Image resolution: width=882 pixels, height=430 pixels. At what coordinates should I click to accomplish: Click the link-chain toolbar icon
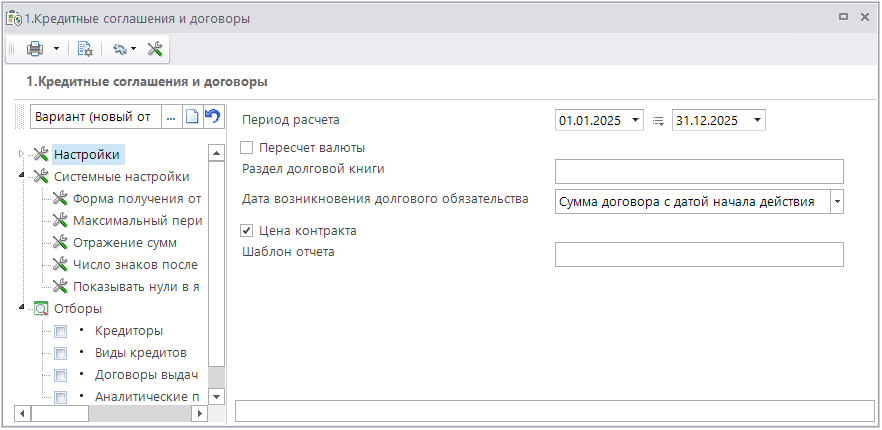click(x=119, y=48)
